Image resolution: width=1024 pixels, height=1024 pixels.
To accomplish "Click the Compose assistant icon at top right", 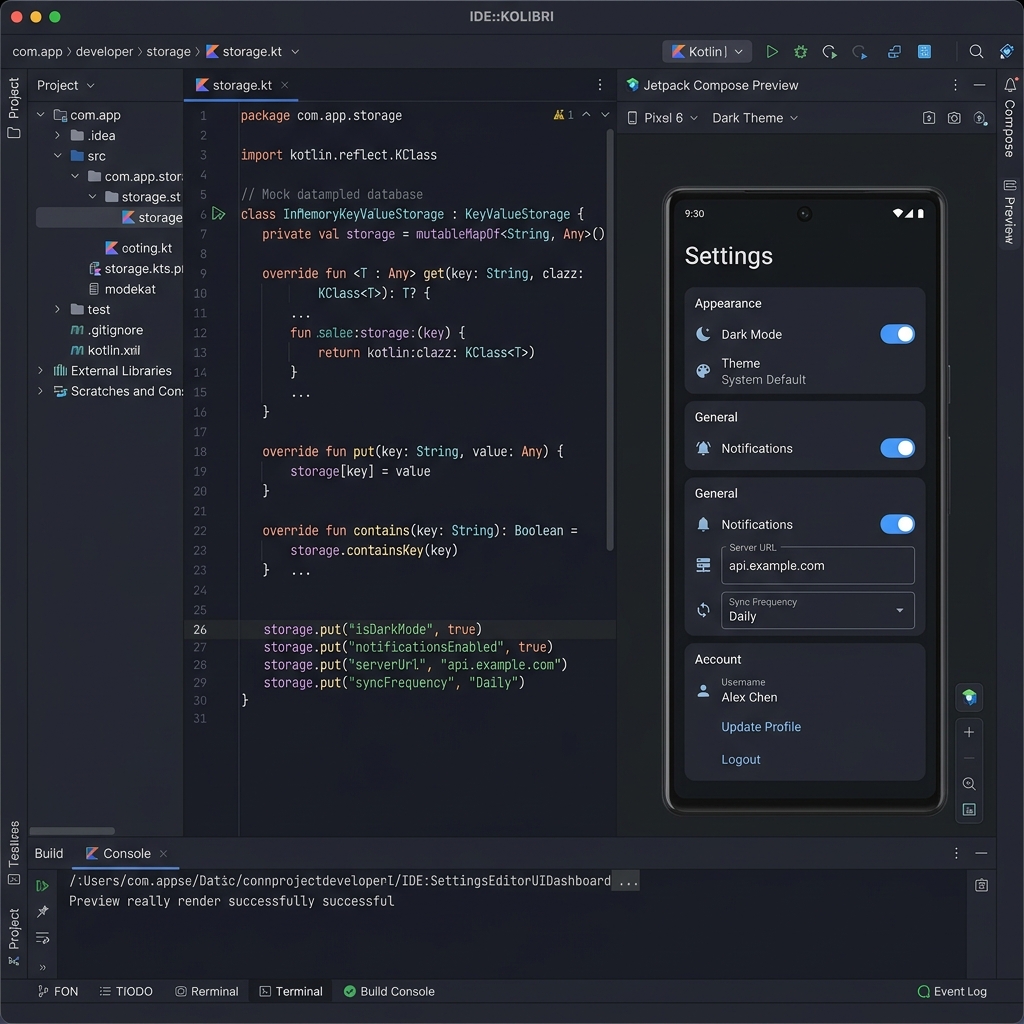I will pyautogui.click(x=1006, y=52).
